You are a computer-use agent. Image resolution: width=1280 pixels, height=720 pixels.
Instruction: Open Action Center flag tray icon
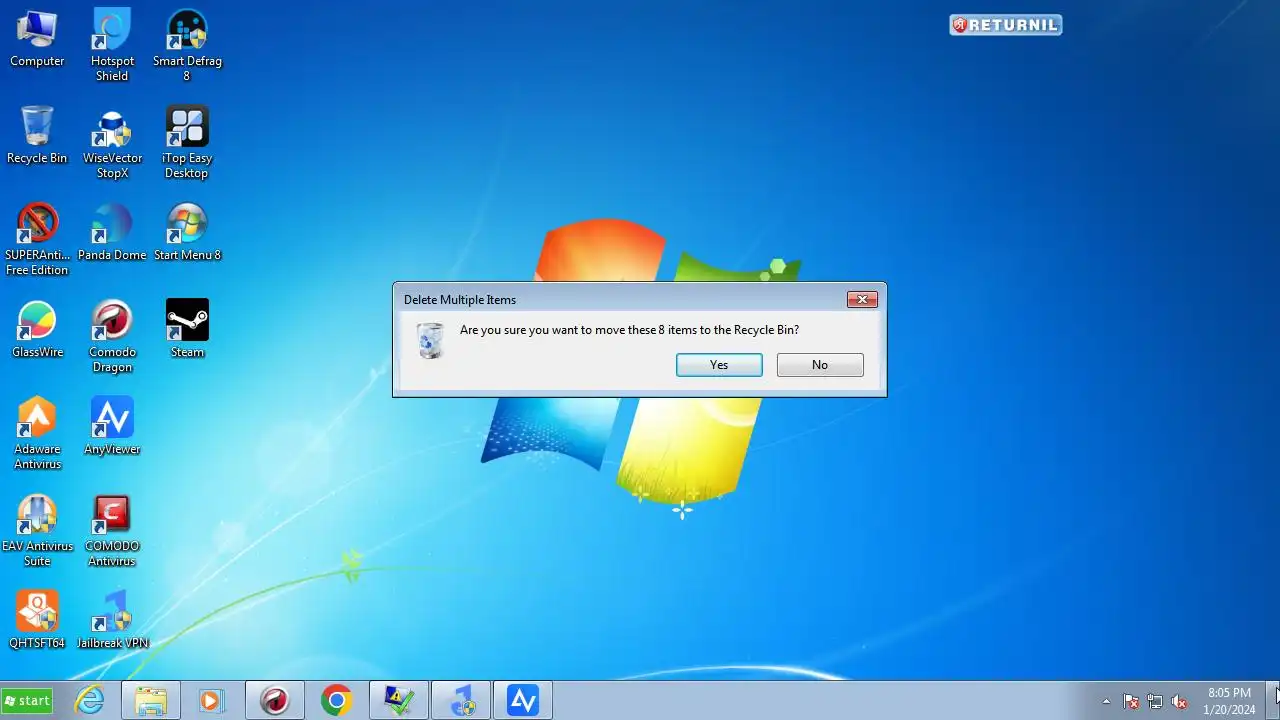[x=1131, y=701]
